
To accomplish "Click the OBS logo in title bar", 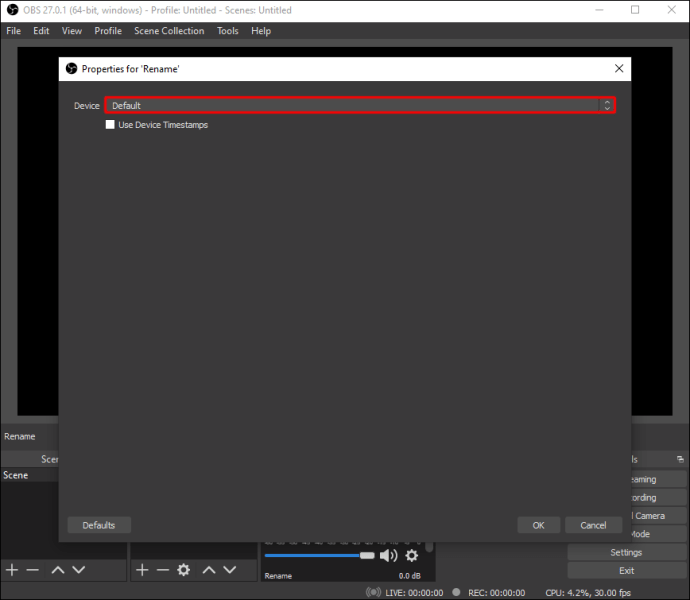I will tap(13, 10).
